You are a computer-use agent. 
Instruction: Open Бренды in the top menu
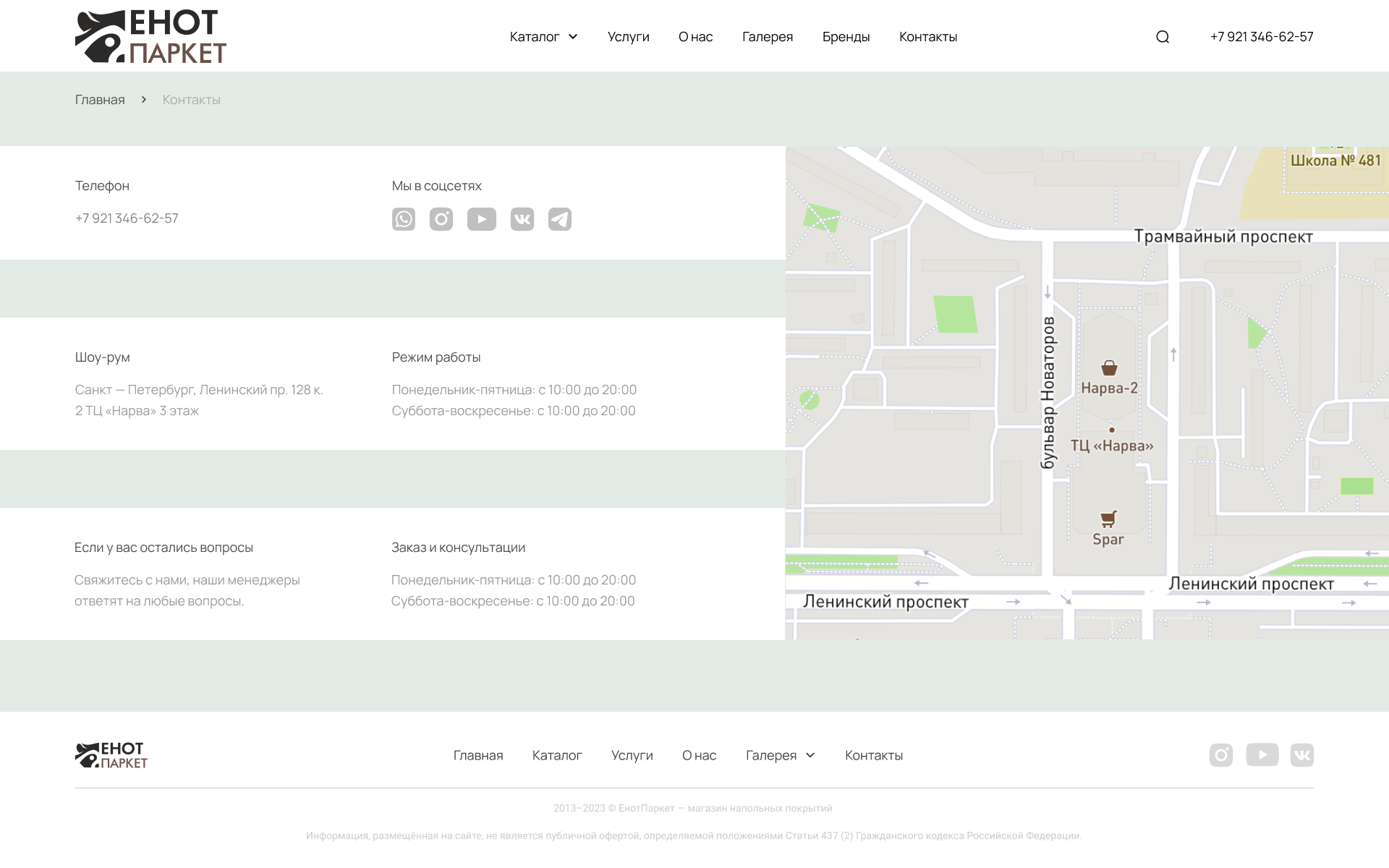click(x=846, y=37)
